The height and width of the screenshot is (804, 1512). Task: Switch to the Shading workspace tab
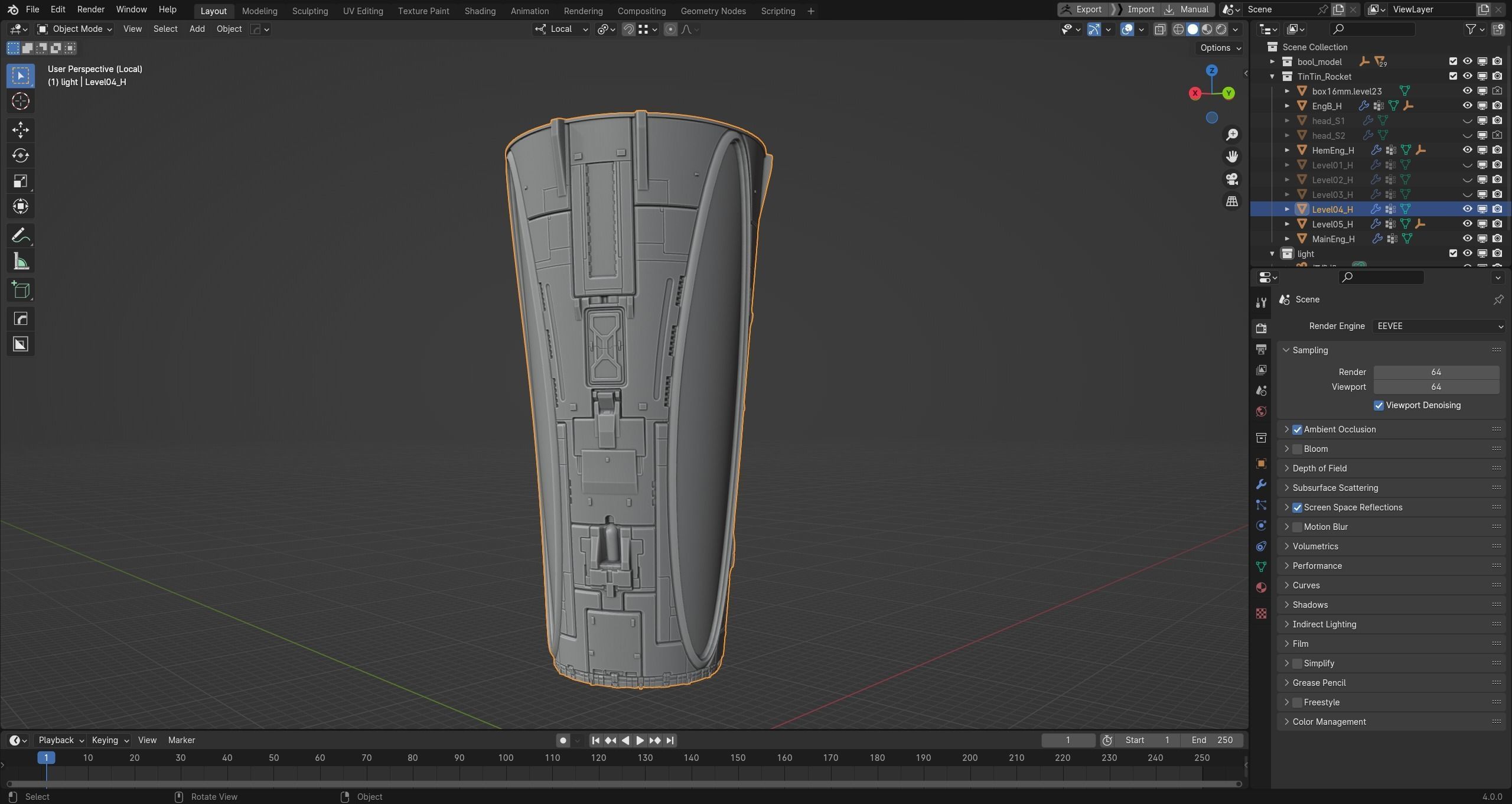click(480, 11)
